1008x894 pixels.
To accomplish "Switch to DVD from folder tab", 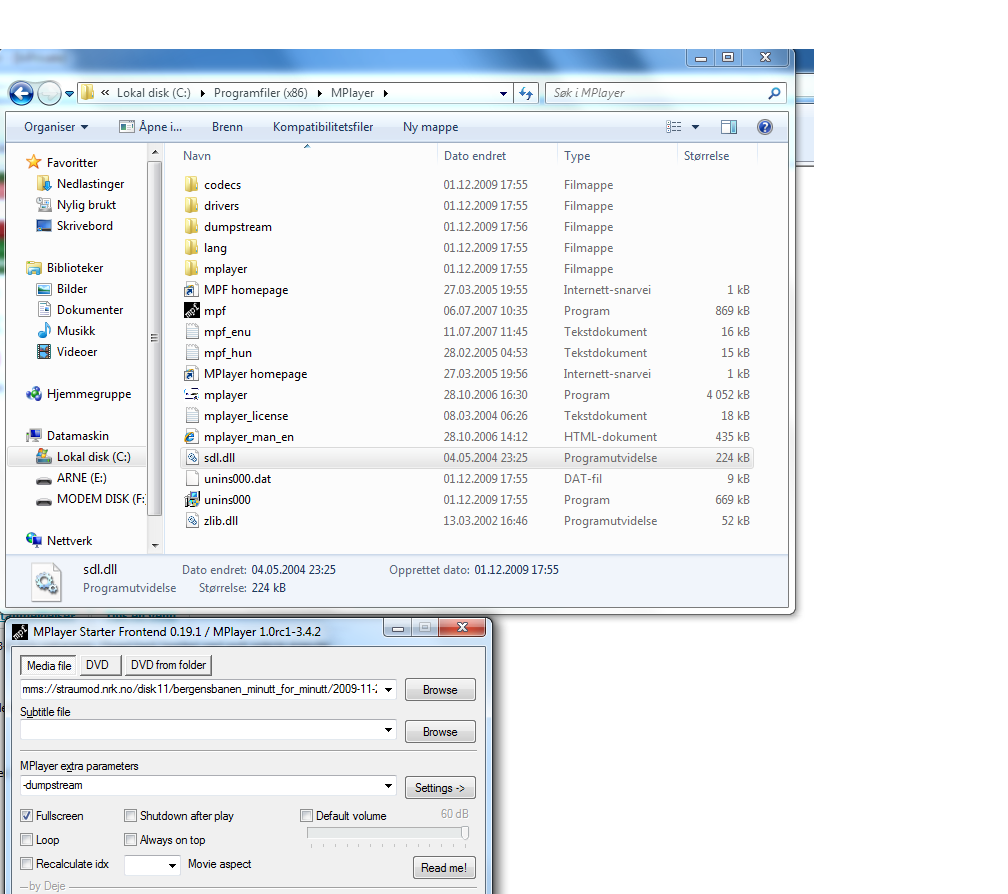I will [x=168, y=665].
